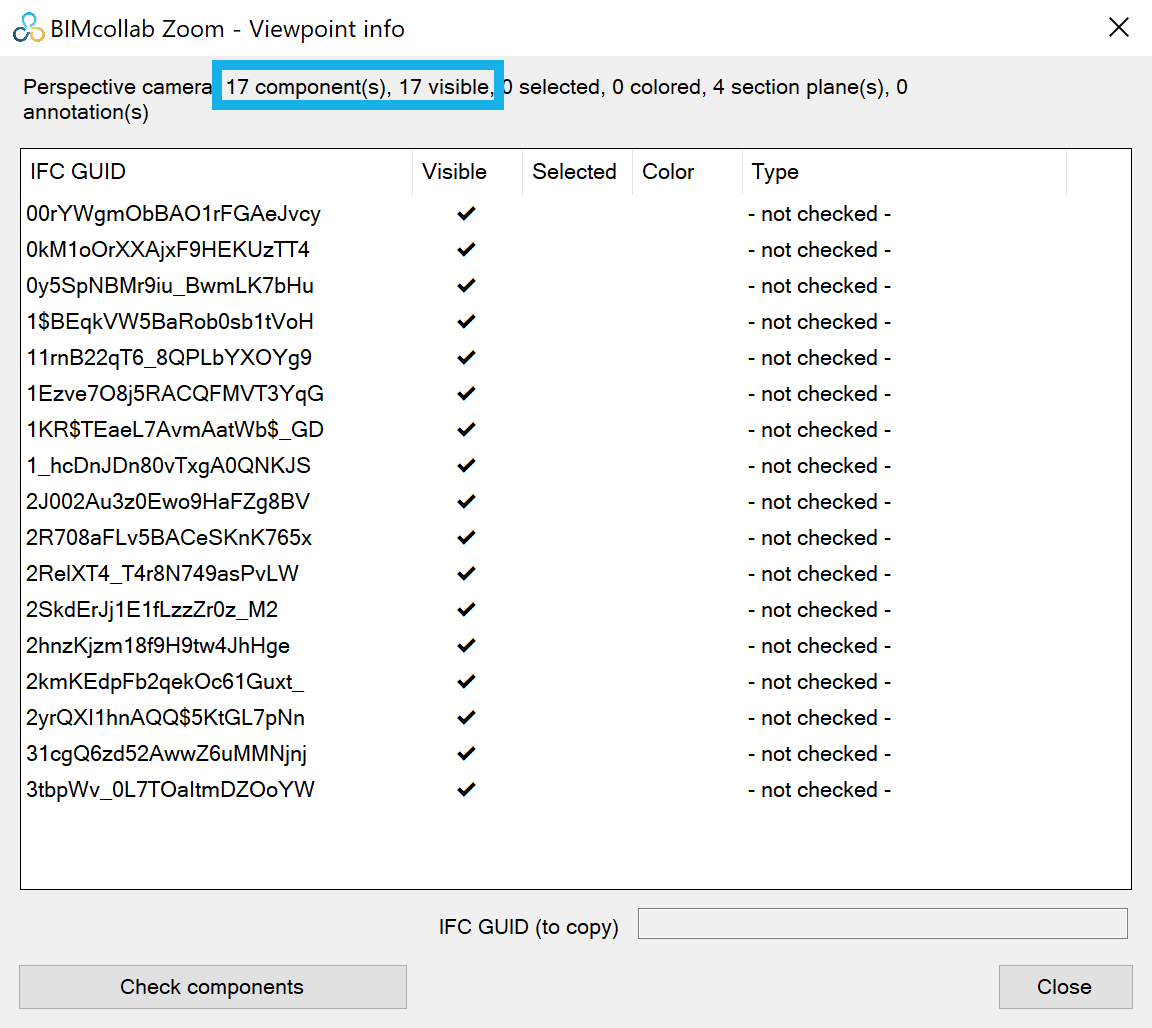Select row 1$BEqkVW5BaRob0sb1tVoH
The width and height of the screenshot is (1152, 1028).
(x=576, y=322)
